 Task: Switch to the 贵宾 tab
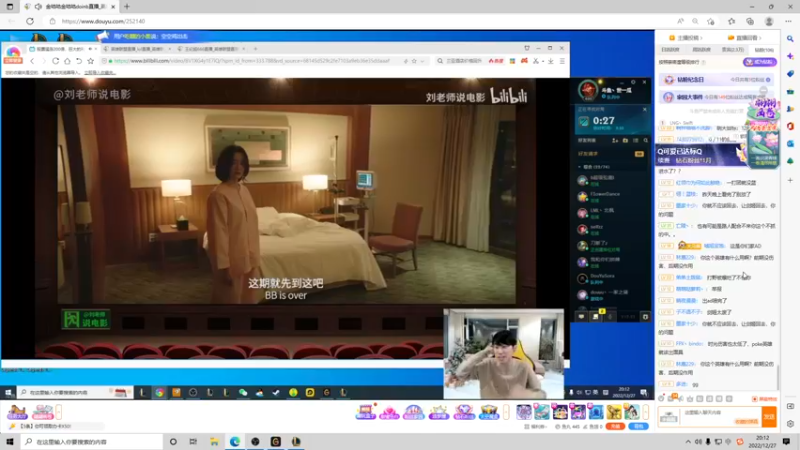tap(733, 49)
